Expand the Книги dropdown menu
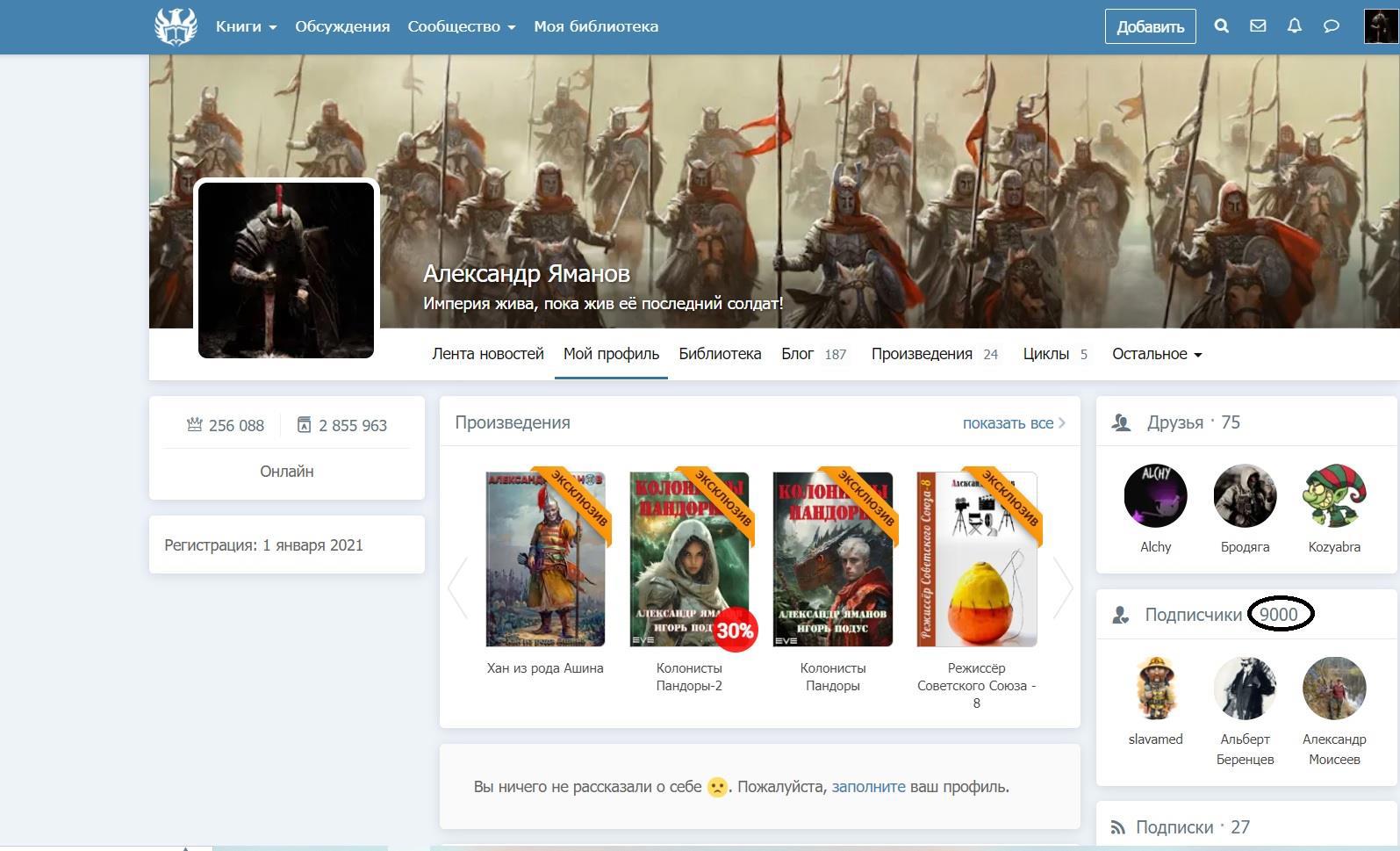1400x851 pixels. 246,26
